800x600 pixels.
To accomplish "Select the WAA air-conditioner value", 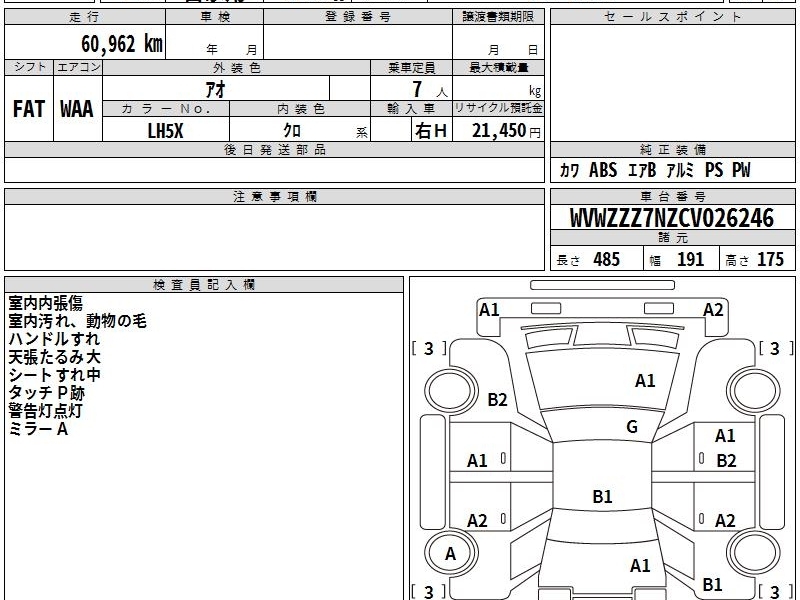I will pos(77,109).
